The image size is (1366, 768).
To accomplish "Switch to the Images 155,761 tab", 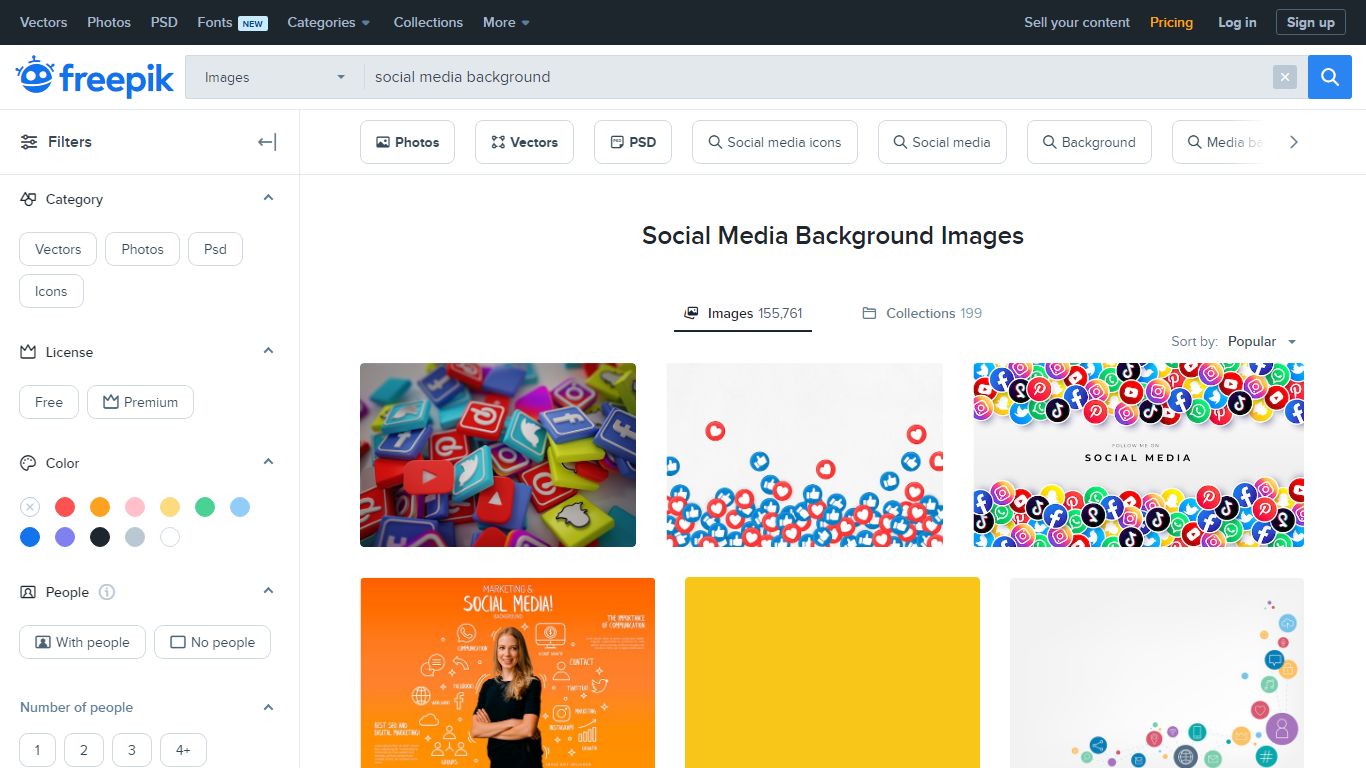I will 743,313.
